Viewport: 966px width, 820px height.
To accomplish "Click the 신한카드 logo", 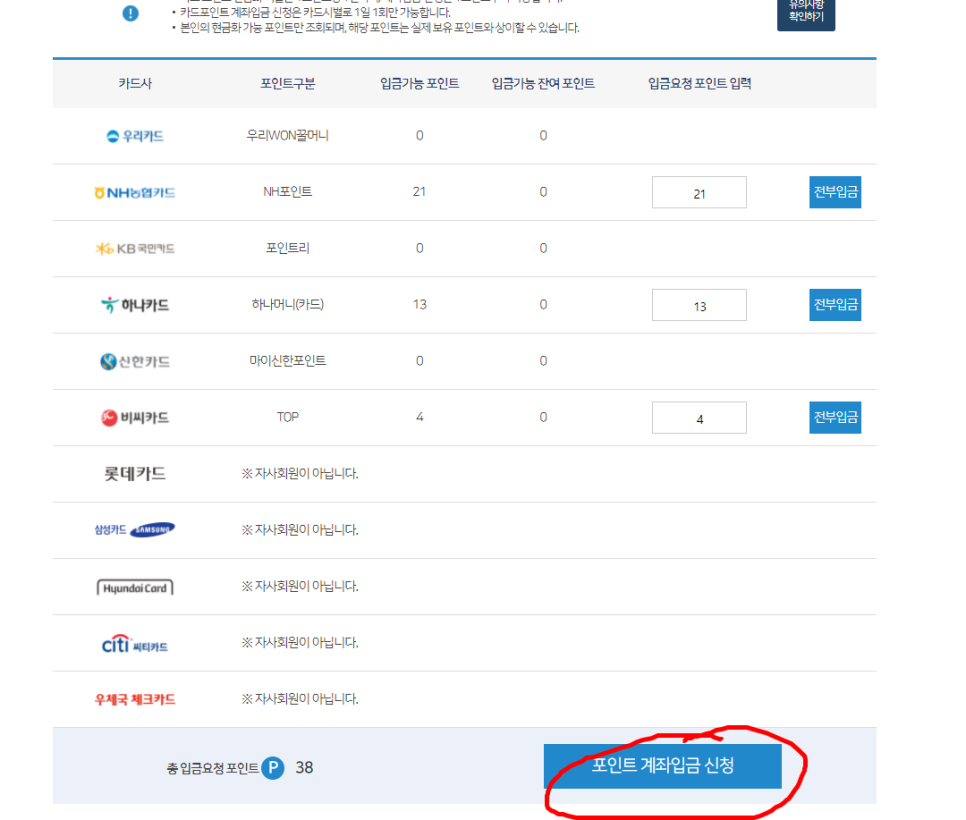I will pyautogui.click(x=135, y=362).
